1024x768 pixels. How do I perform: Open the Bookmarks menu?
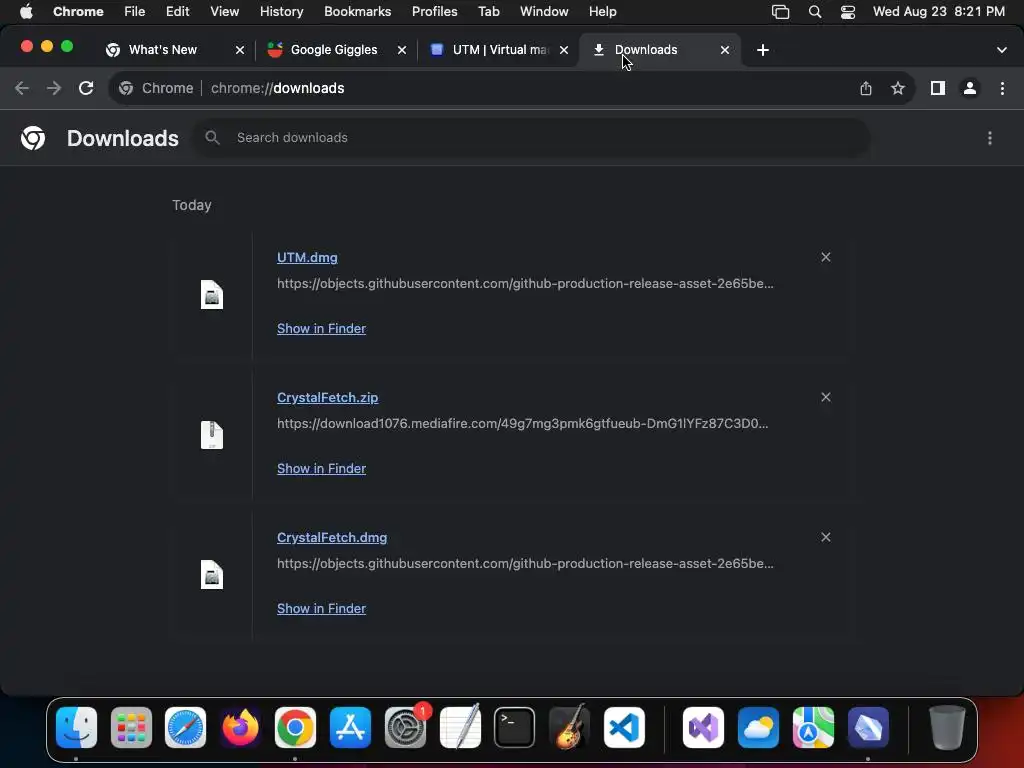coord(357,12)
